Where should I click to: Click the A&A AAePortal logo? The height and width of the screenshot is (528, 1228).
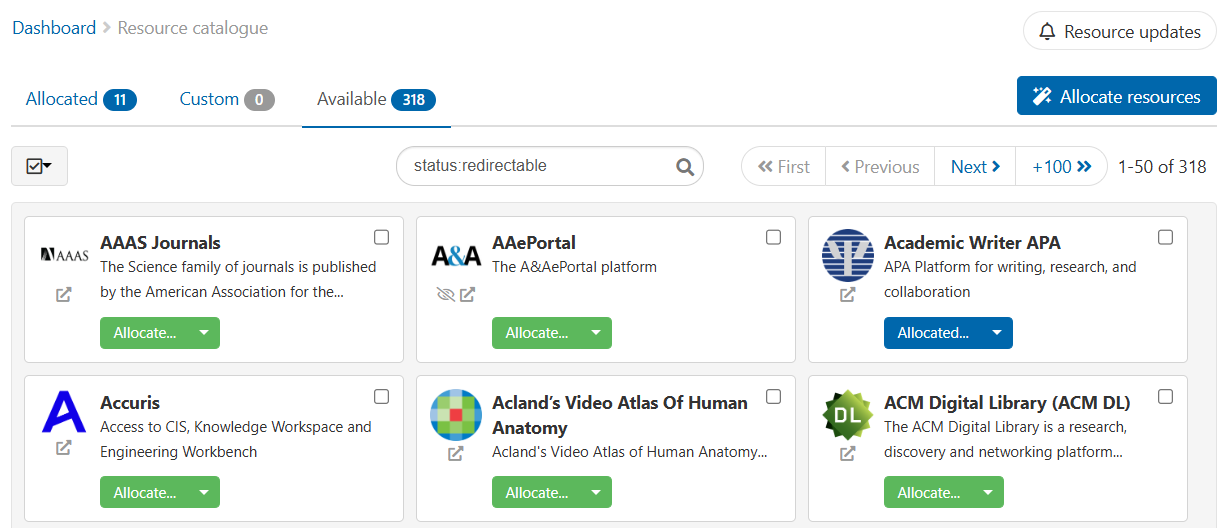[456, 256]
